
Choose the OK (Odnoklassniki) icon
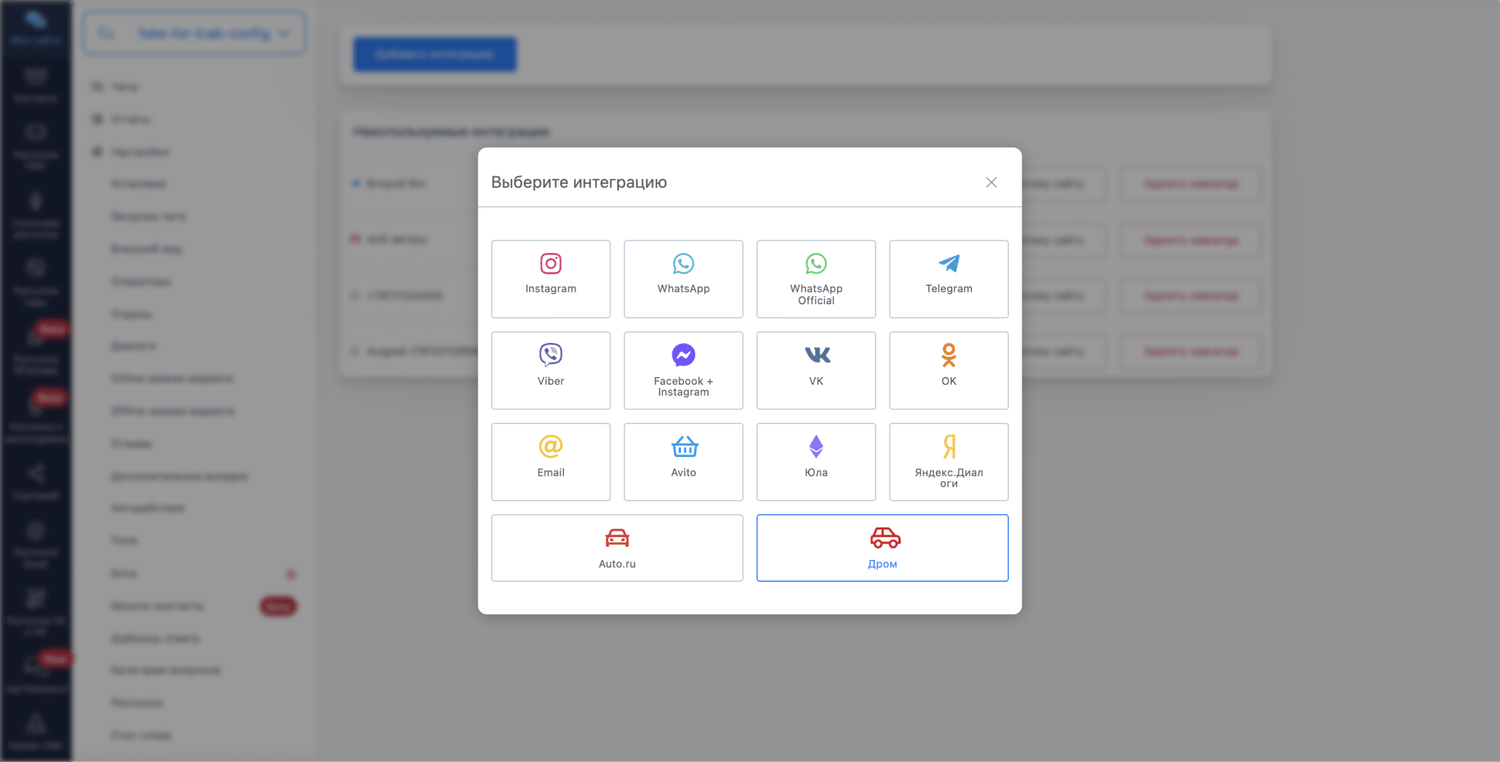949,355
